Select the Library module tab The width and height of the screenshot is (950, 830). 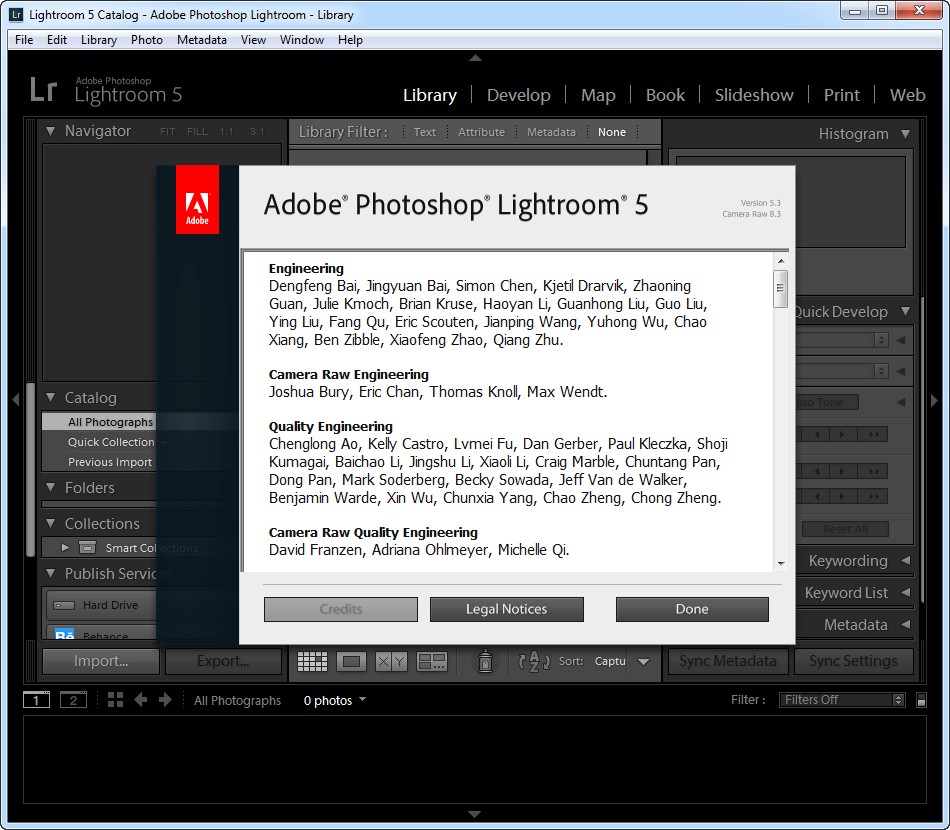click(x=430, y=95)
